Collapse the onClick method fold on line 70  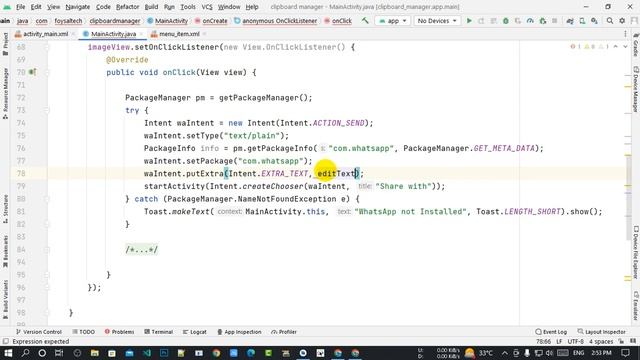pos(46,72)
